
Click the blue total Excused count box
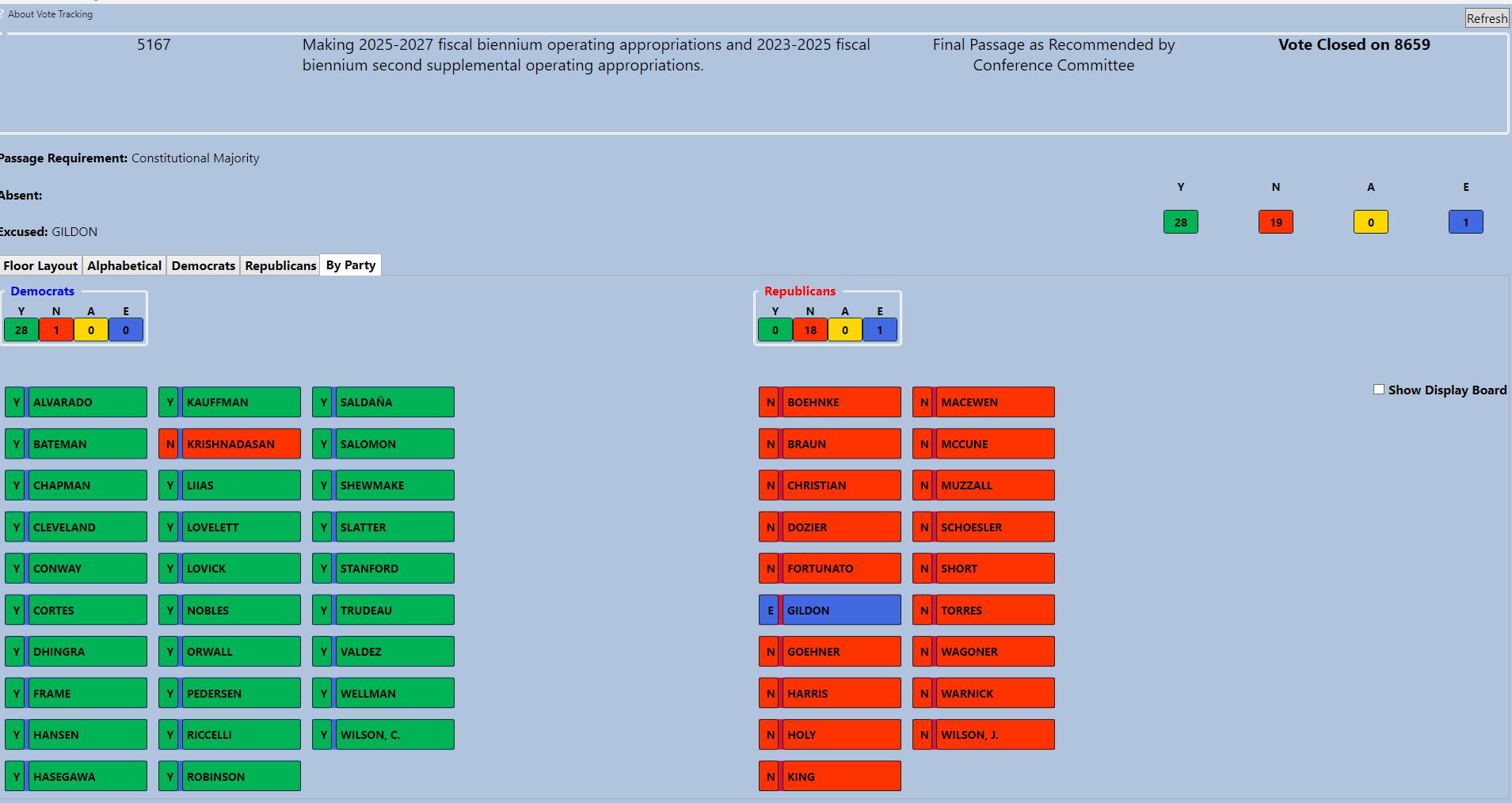tap(1465, 223)
